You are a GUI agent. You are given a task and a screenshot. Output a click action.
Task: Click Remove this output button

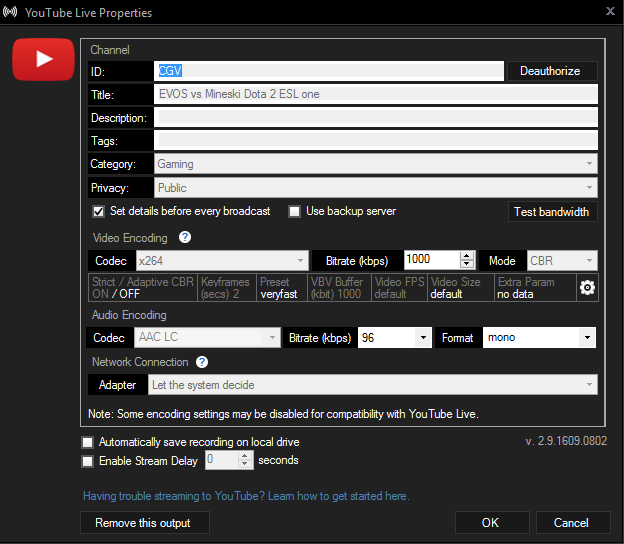point(145,523)
